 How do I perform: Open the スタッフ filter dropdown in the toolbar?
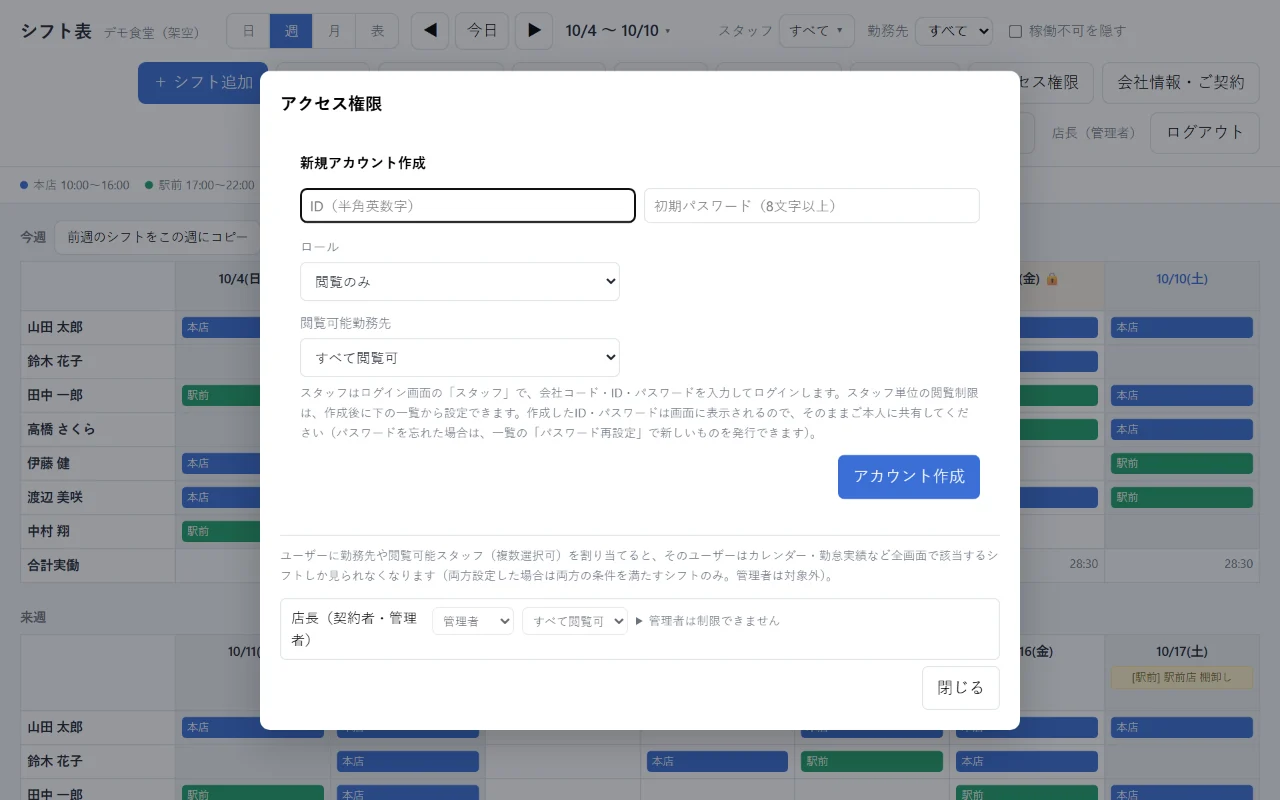[x=817, y=31]
